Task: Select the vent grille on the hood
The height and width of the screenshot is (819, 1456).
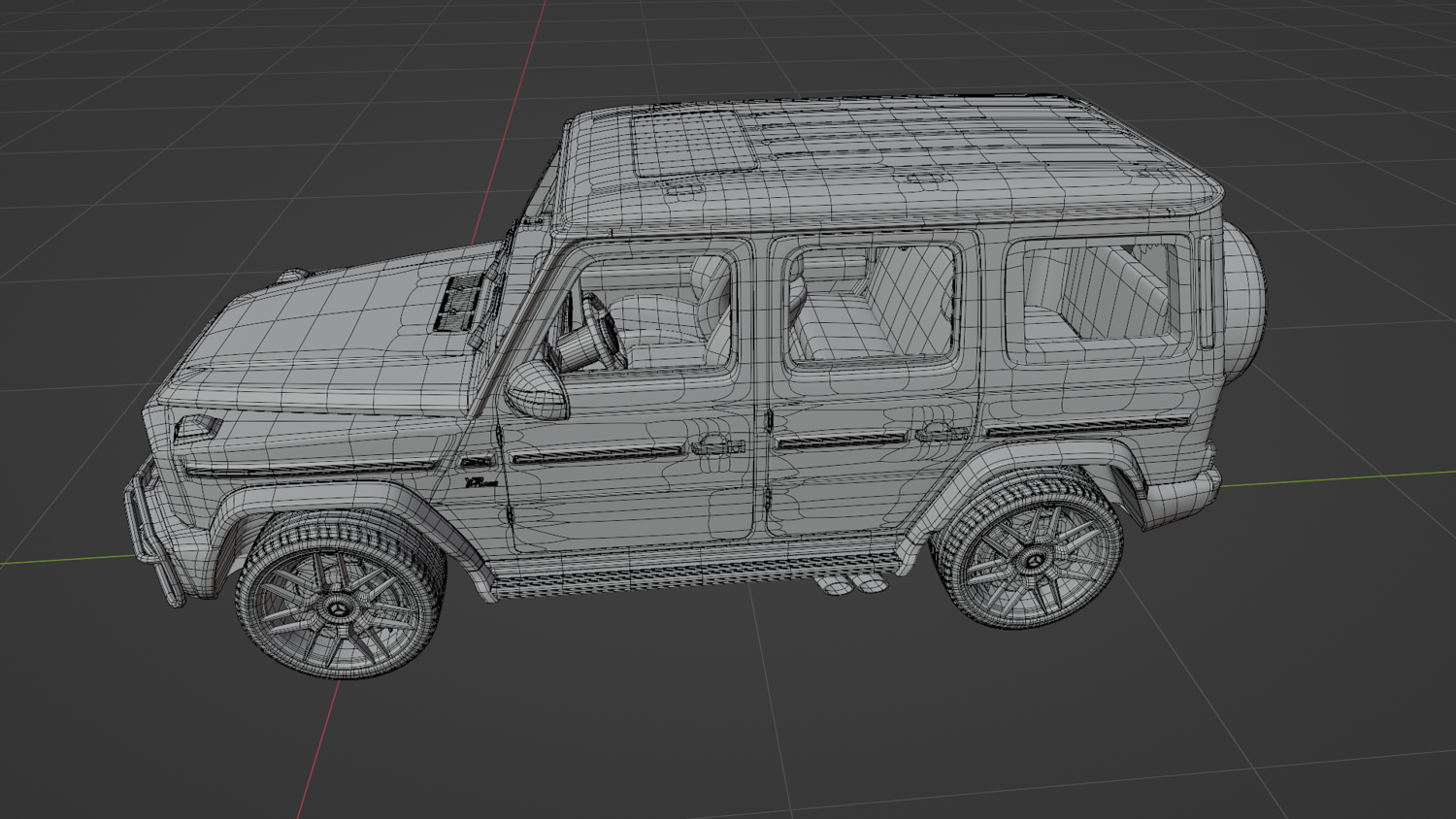Action: (457, 302)
